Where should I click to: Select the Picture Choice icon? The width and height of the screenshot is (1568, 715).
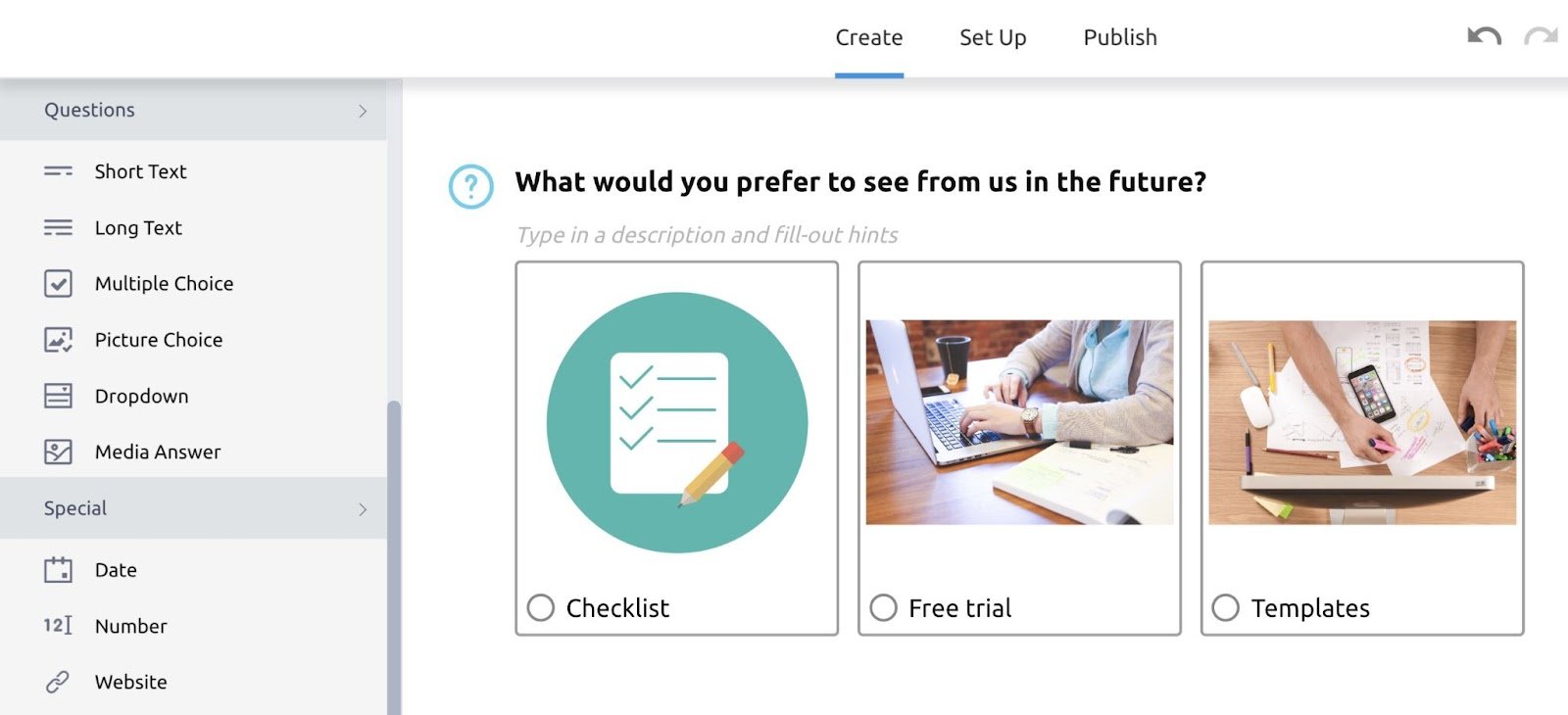pyautogui.click(x=58, y=339)
